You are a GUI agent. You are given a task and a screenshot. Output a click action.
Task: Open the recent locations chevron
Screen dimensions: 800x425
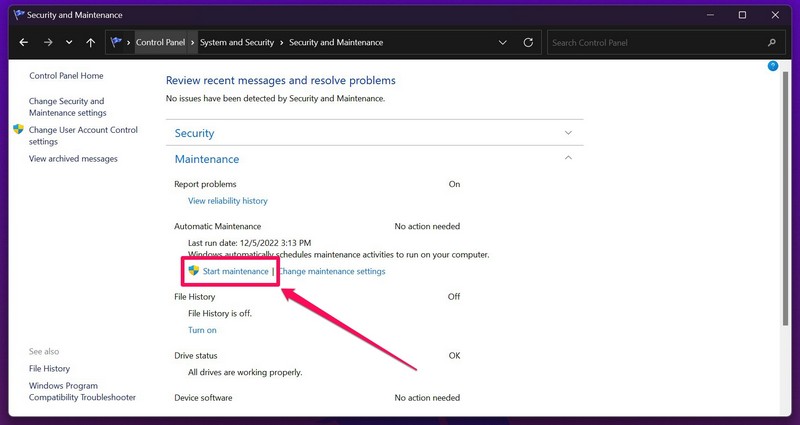pyautogui.click(x=69, y=43)
